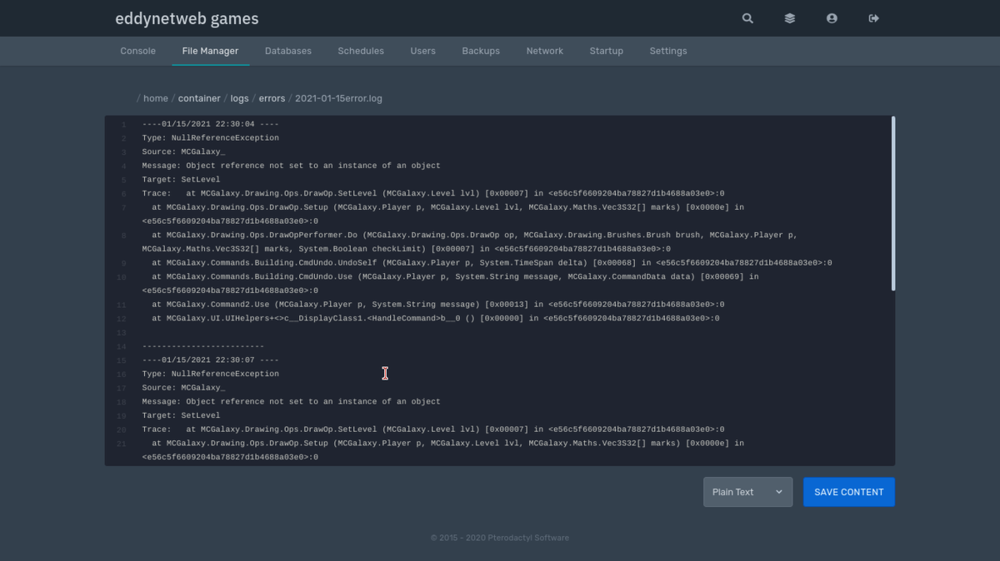Open the Network tab
This screenshot has width=1000, height=561.
click(x=545, y=51)
